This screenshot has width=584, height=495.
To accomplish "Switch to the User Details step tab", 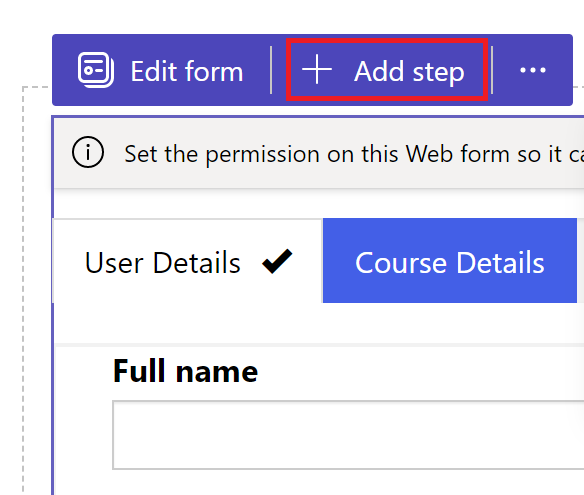I will click(188, 261).
